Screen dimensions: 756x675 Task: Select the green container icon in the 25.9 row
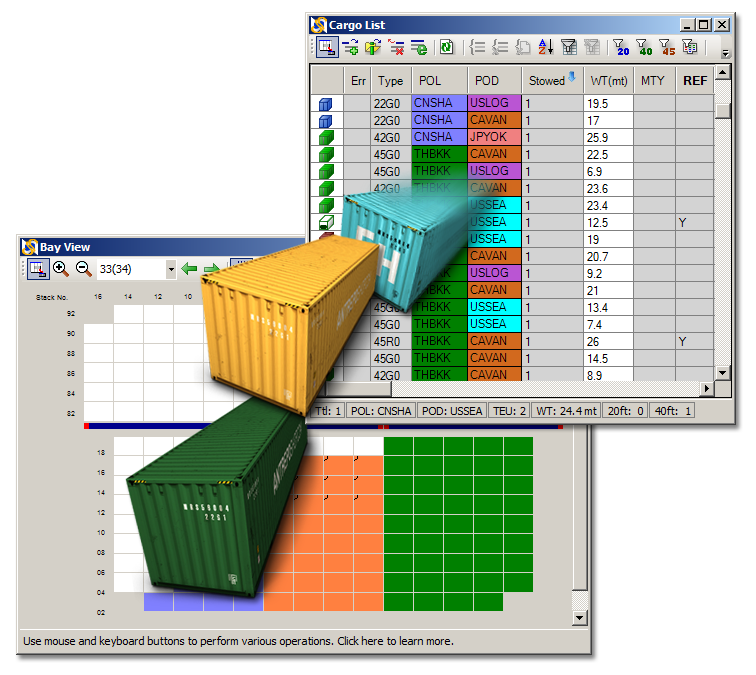[x=326, y=137]
